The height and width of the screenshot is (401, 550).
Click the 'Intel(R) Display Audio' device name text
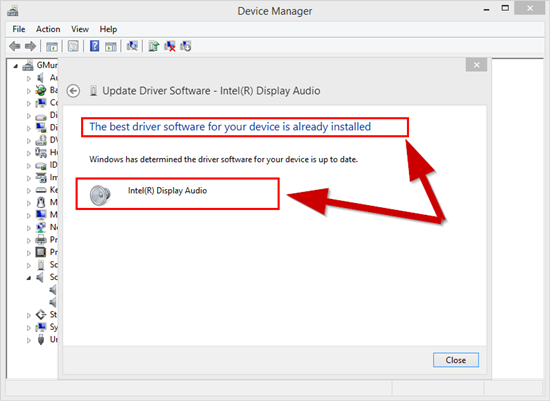(167, 191)
